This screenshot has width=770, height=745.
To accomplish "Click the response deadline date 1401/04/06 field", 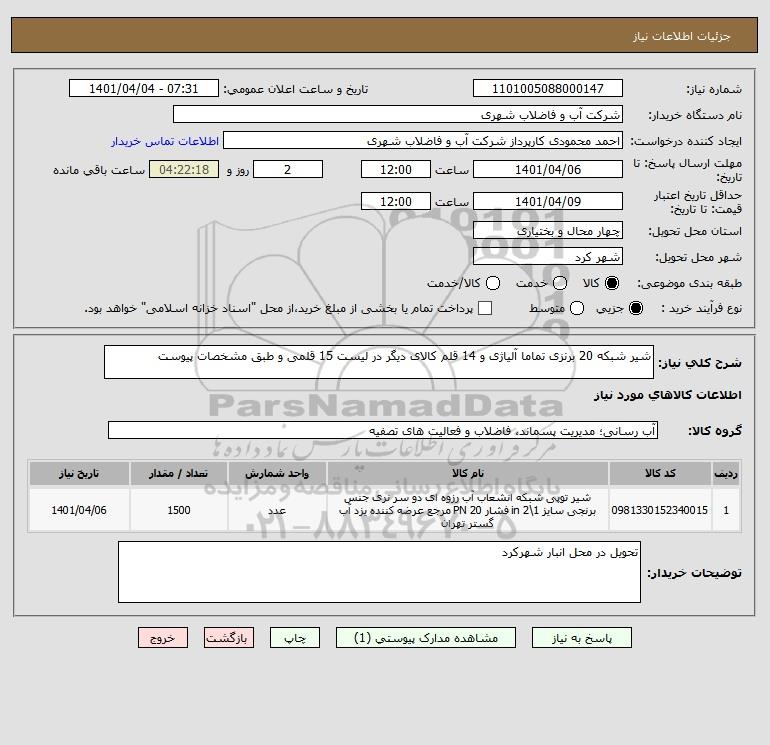I will pyautogui.click(x=548, y=169).
